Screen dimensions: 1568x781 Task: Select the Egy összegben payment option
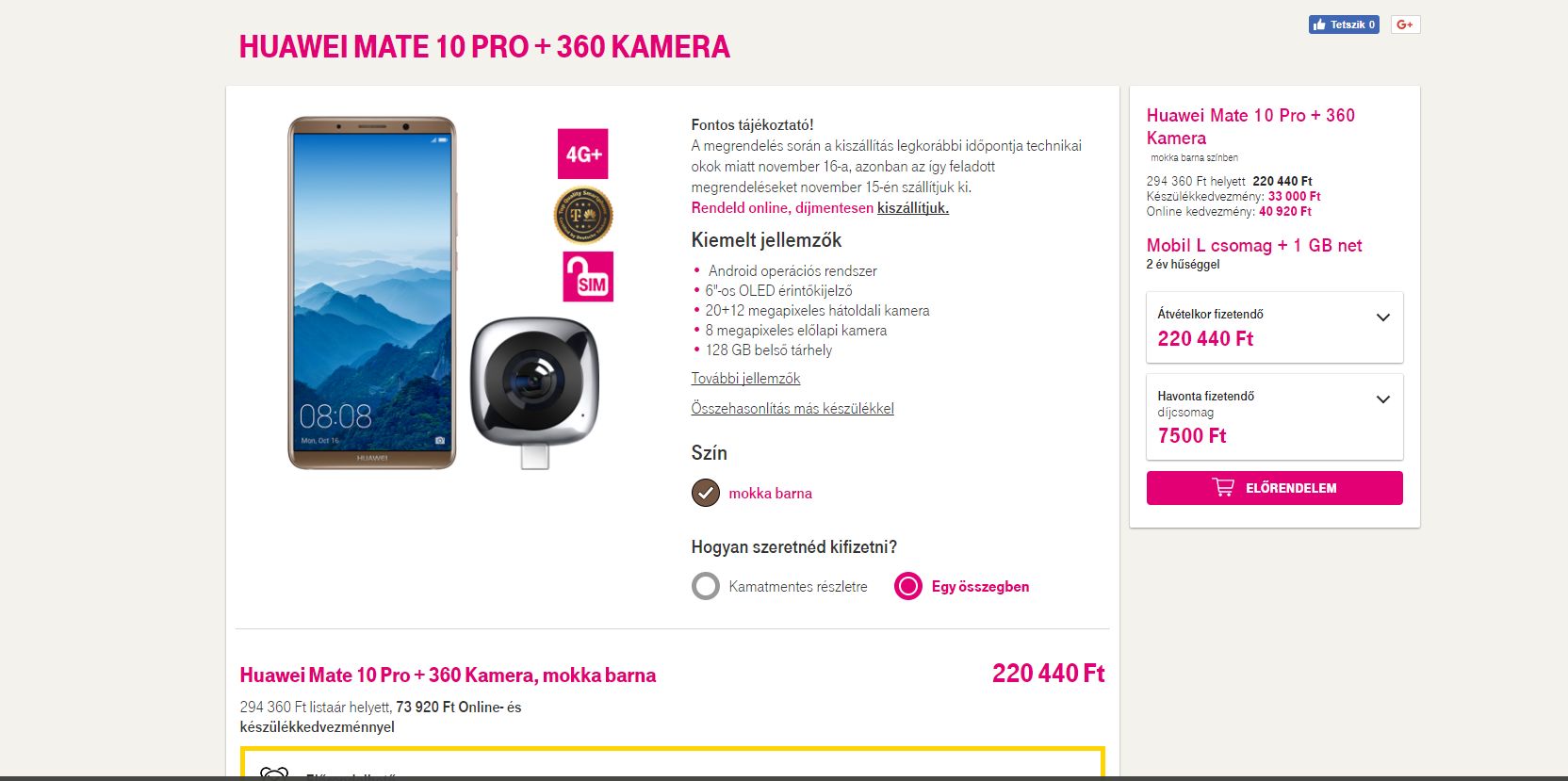coord(908,586)
